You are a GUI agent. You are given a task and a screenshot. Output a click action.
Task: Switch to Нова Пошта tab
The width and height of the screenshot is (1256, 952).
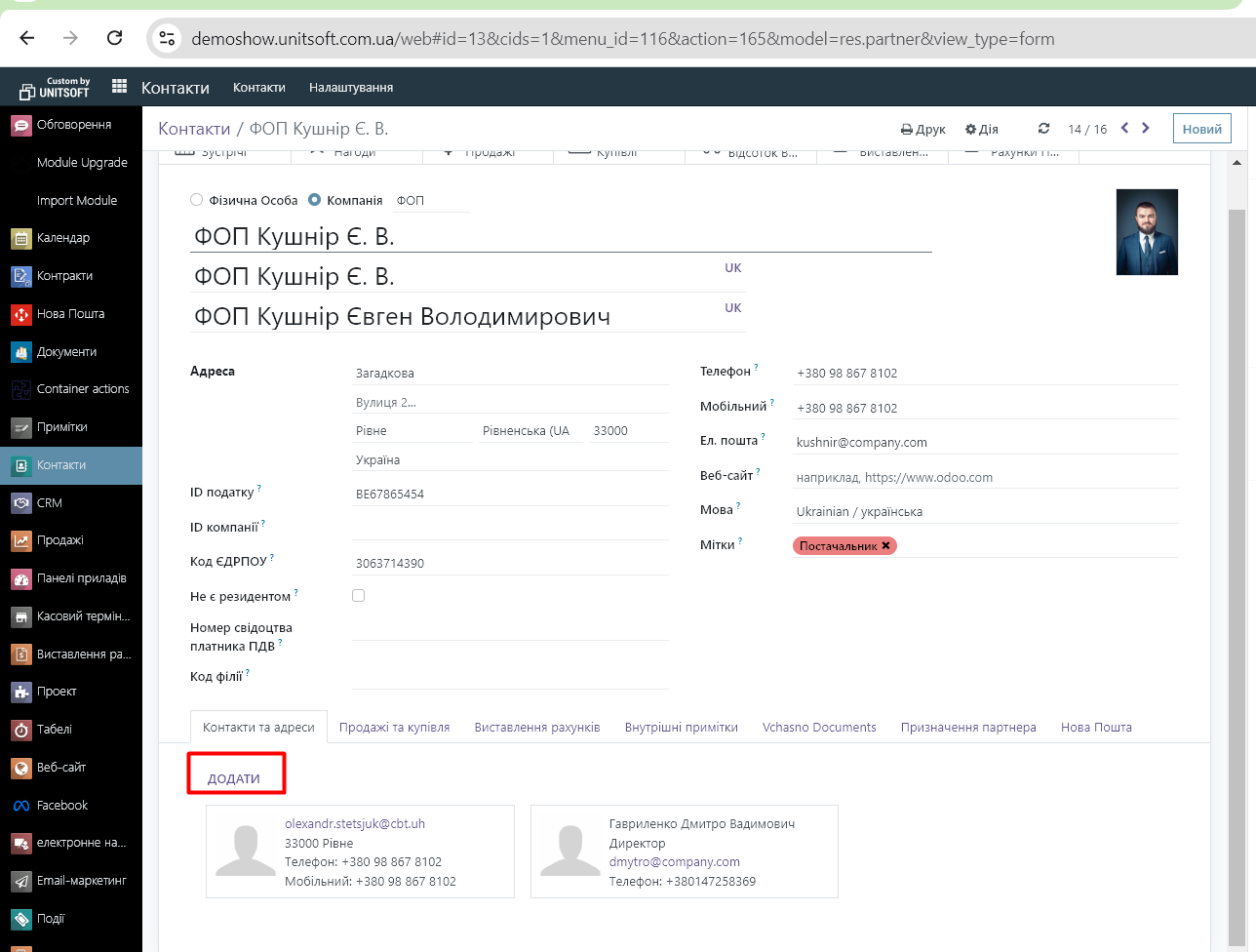pyautogui.click(x=1096, y=727)
